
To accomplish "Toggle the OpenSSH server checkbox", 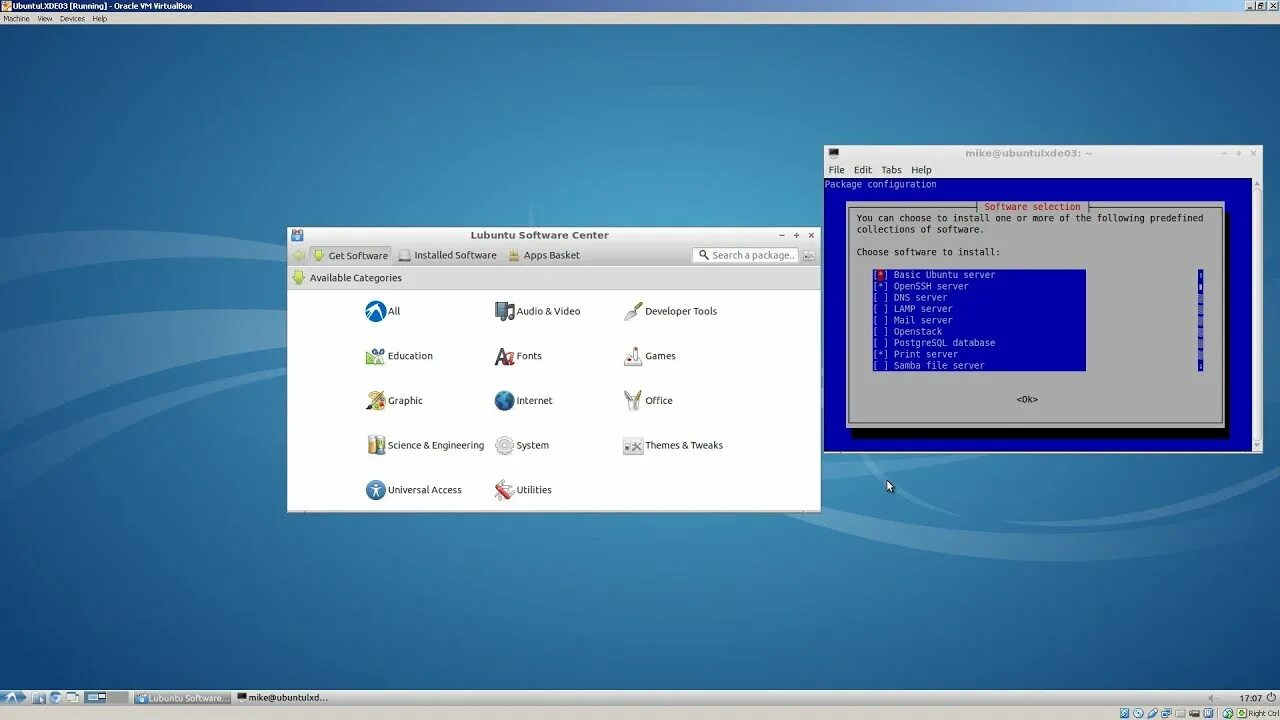I will [881, 286].
